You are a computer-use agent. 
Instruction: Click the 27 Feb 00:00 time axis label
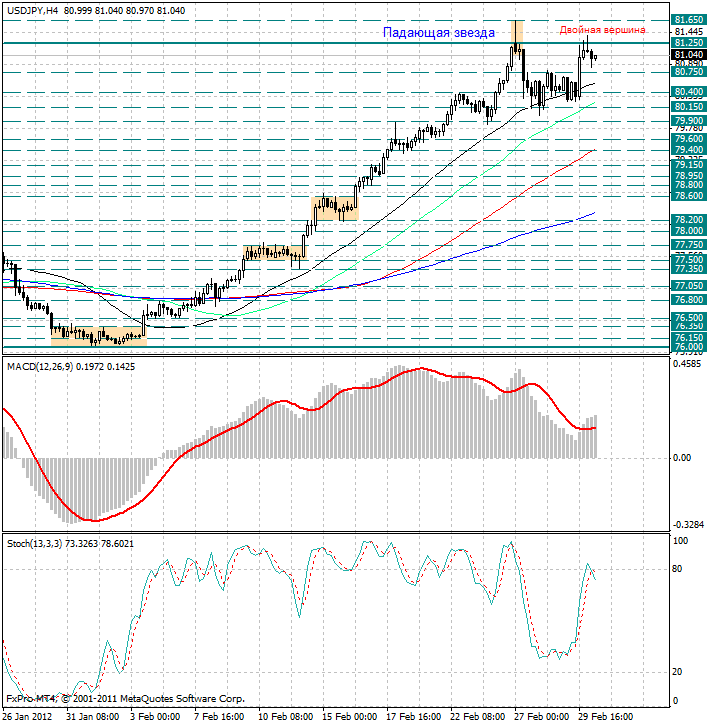pyautogui.click(x=542, y=717)
